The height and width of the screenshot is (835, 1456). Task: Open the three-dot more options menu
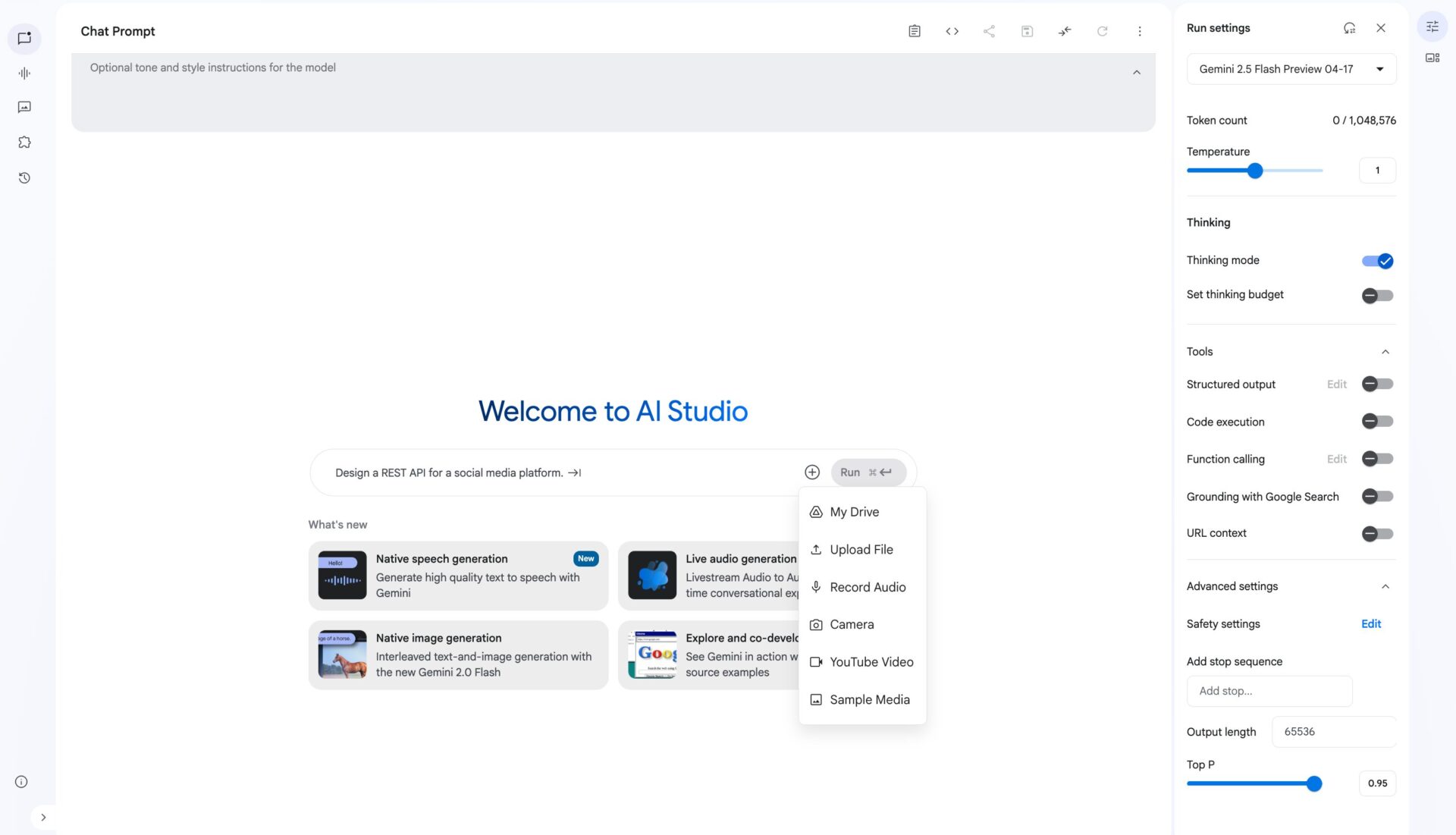1139,31
